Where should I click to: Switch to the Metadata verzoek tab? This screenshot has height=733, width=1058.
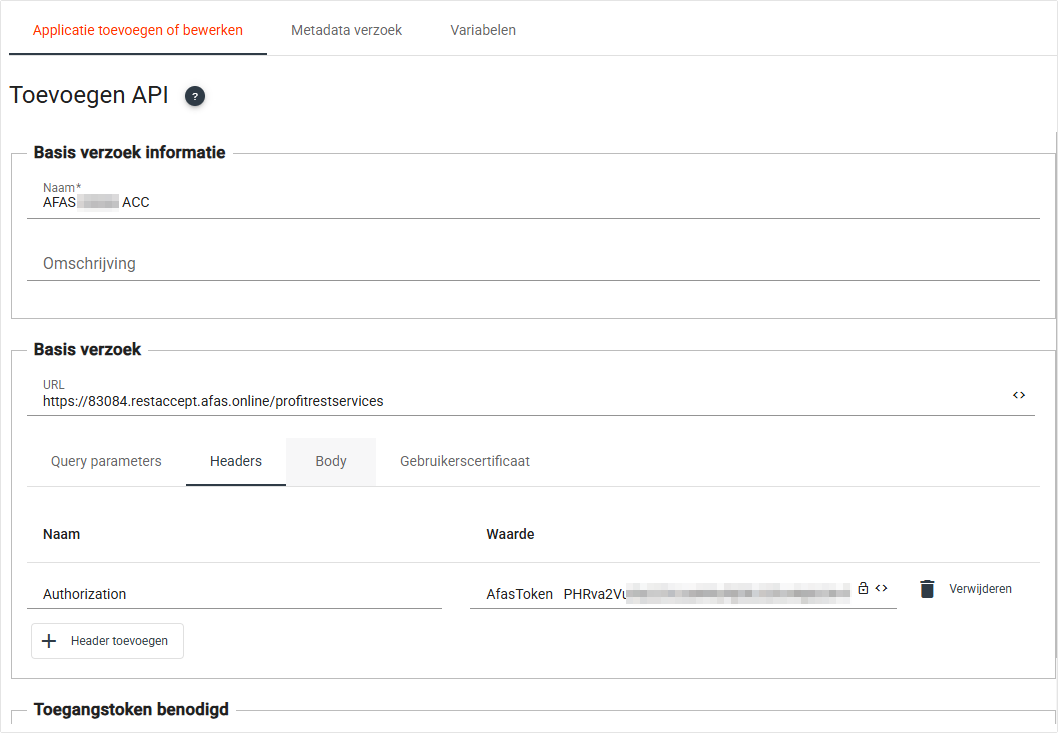tap(346, 30)
